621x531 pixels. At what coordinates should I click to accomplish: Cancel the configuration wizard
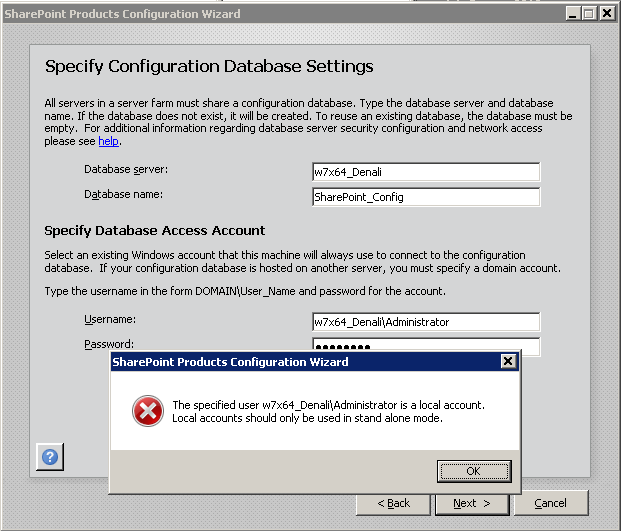(551, 503)
